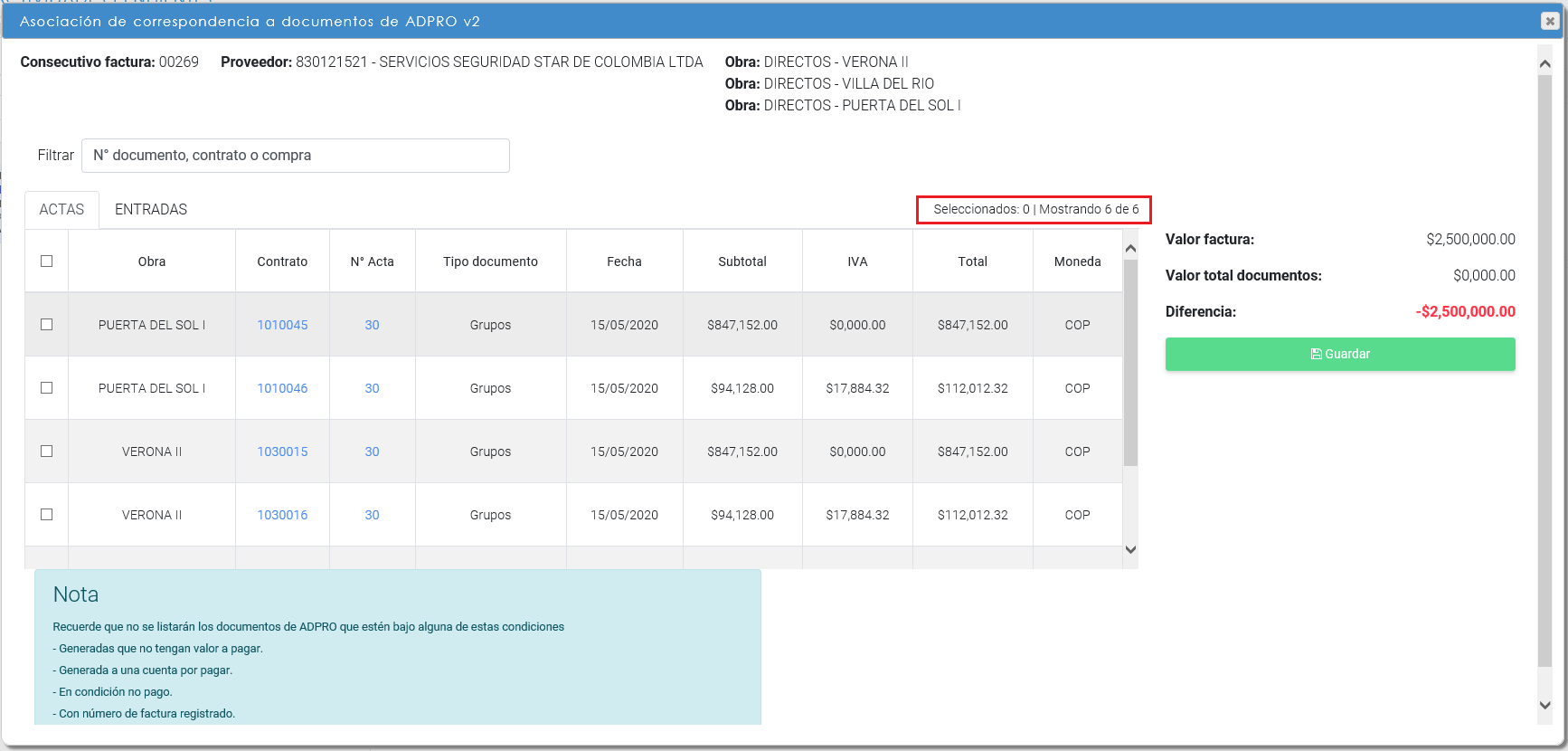Click the Obra column header
Viewport: 1568px width, 751px height.
[x=152, y=261]
